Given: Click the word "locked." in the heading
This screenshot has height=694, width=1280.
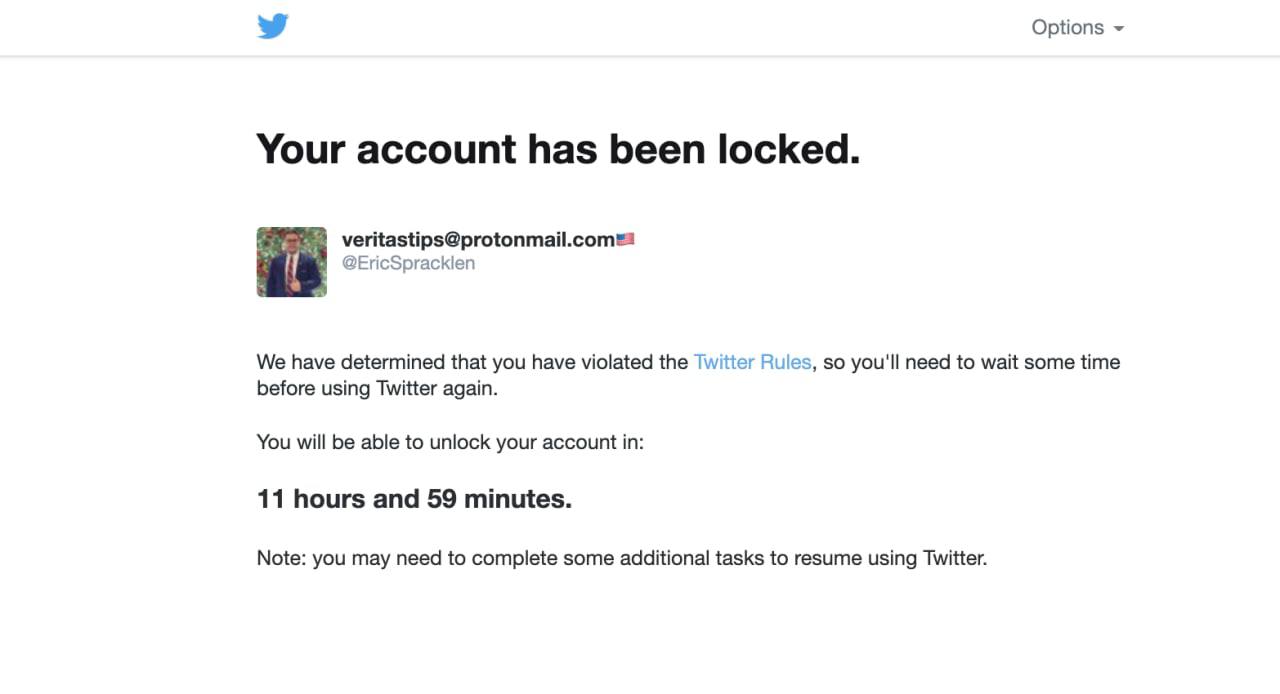Looking at the screenshot, I should pyautogui.click(x=788, y=149).
